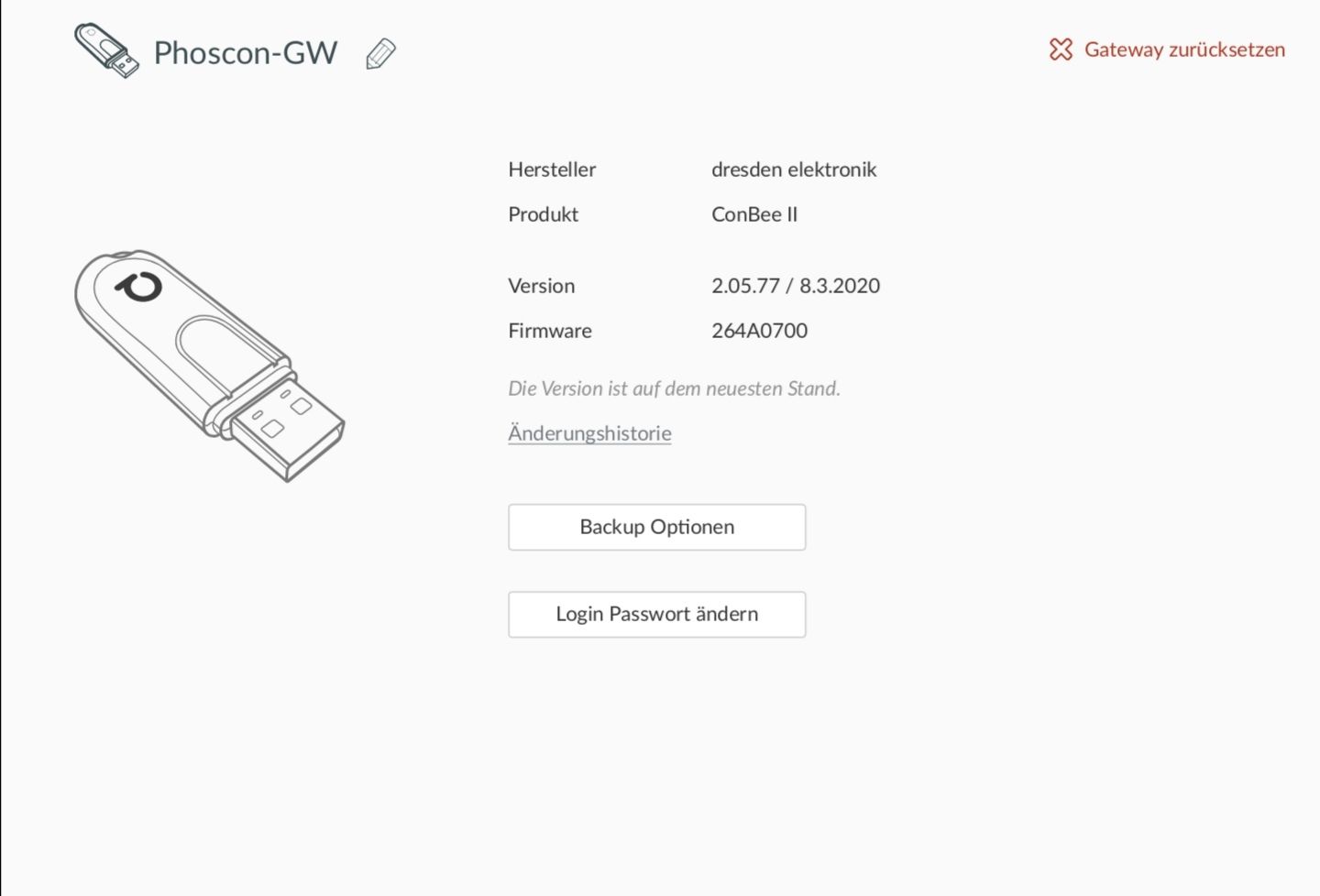Click the red X reset icon

coord(1061,49)
